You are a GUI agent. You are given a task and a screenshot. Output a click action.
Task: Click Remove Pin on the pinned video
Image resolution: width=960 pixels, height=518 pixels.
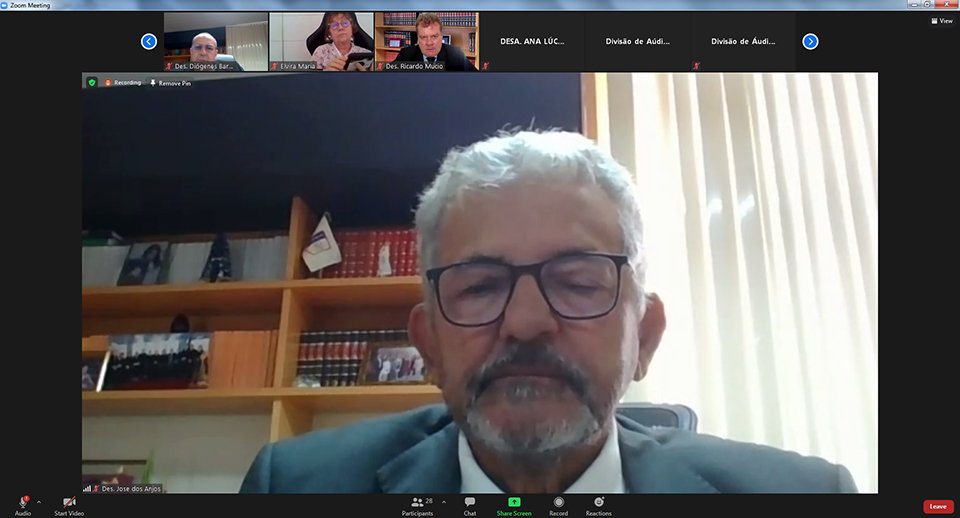[170, 83]
